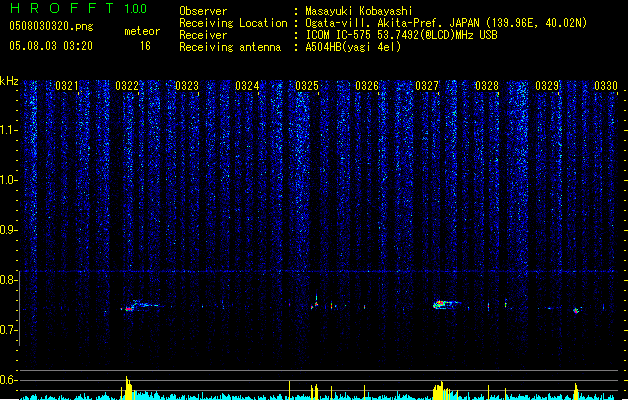The width and height of the screenshot is (629, 400).
Task: Click the small echo near 0329
Action: pyautogui.click(x=576, y=310)
